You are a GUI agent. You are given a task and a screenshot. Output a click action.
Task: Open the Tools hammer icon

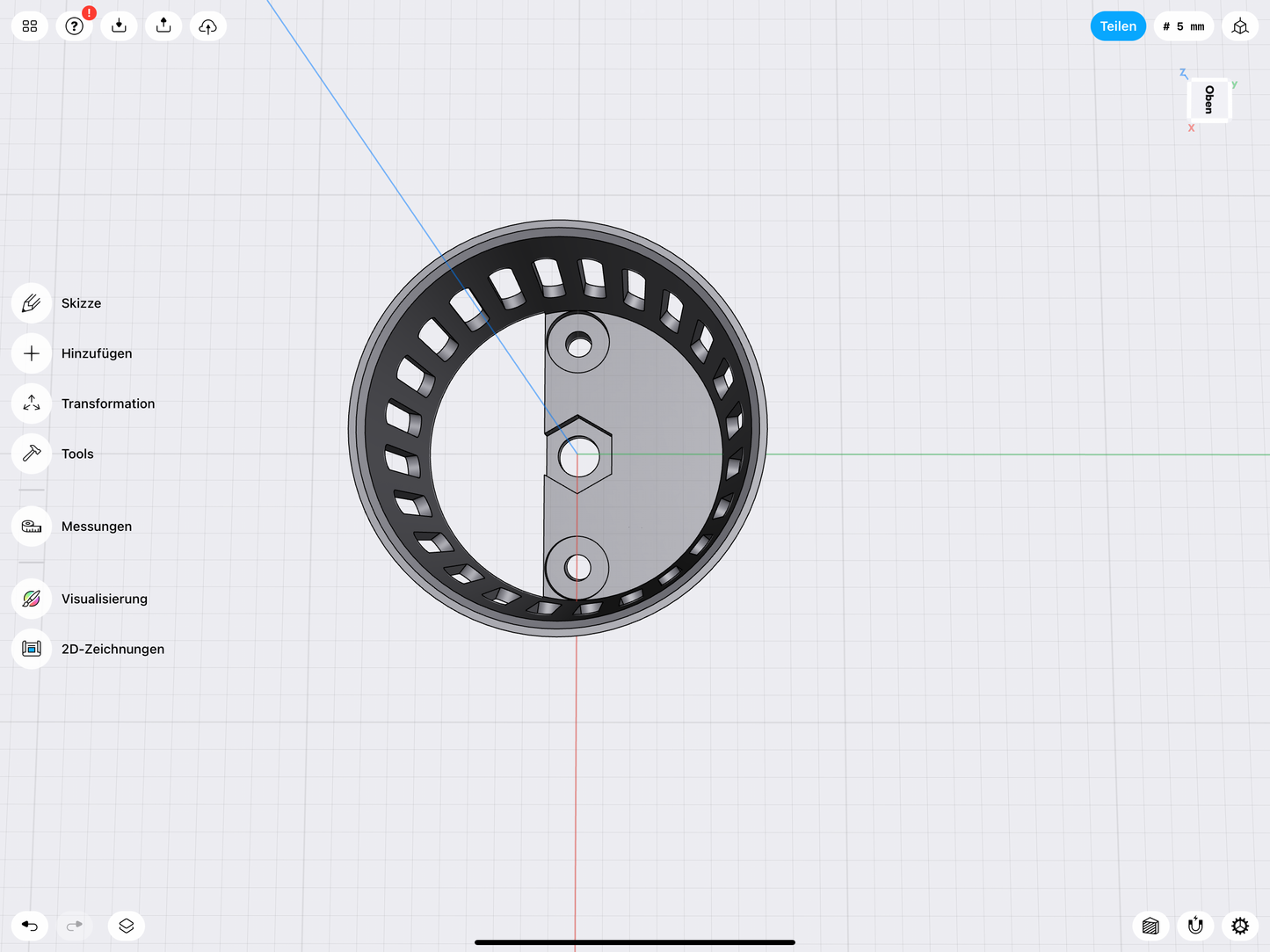coord(32,454)
